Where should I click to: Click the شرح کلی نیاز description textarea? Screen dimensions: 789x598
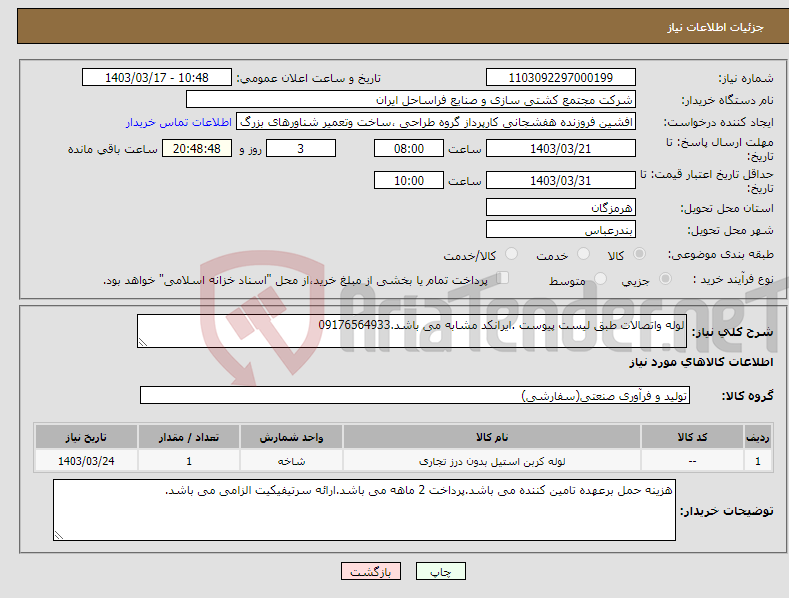[412, 331]
